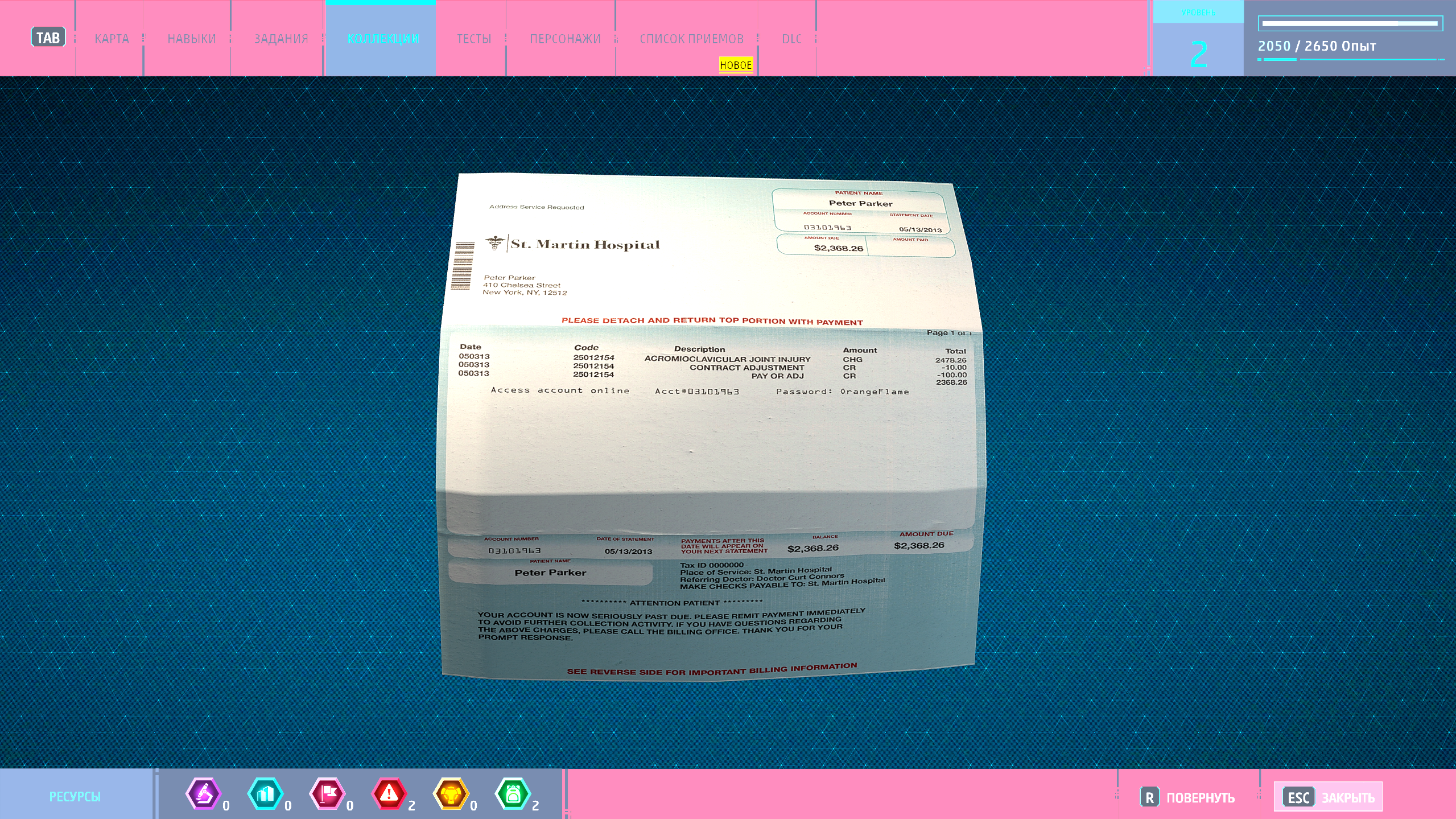Go to the ТЕСТЫ tab

point(473,39)
